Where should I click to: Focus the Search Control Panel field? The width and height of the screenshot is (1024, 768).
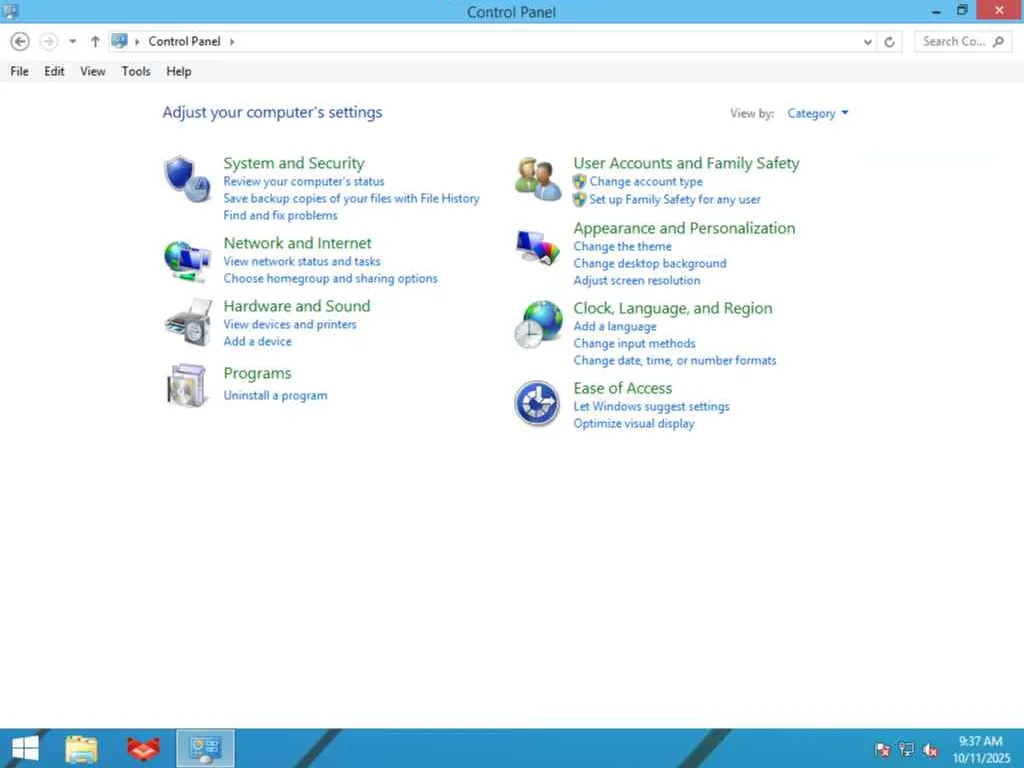[x=963, y=42]
